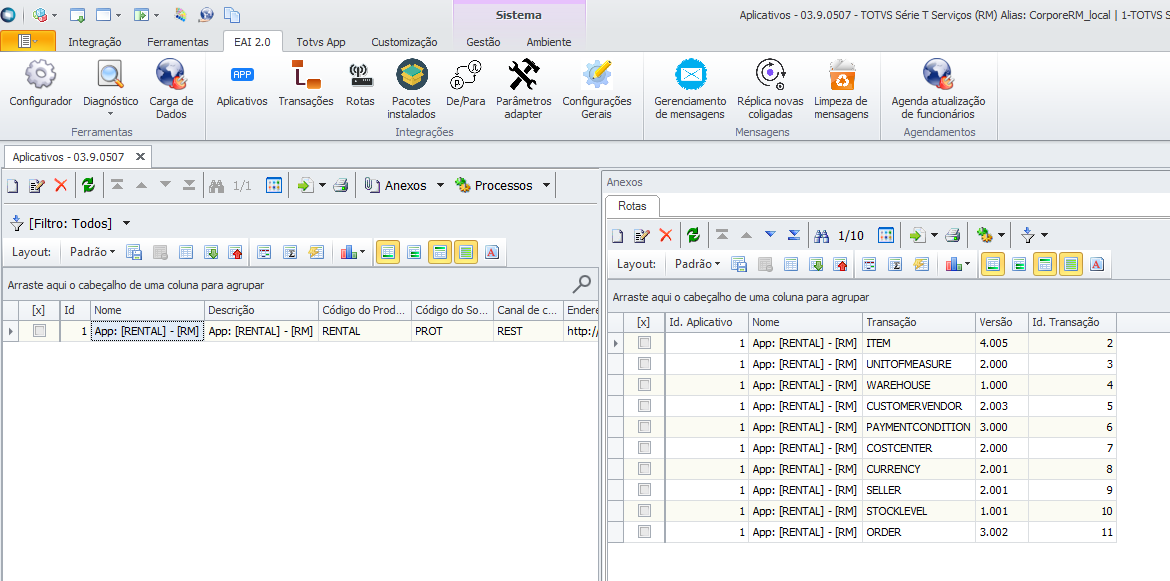Viewport: 1170px width, 581px height.
Task: Click the binoculars search icon in Aplicativos toolbar
Action: [216, 186]
